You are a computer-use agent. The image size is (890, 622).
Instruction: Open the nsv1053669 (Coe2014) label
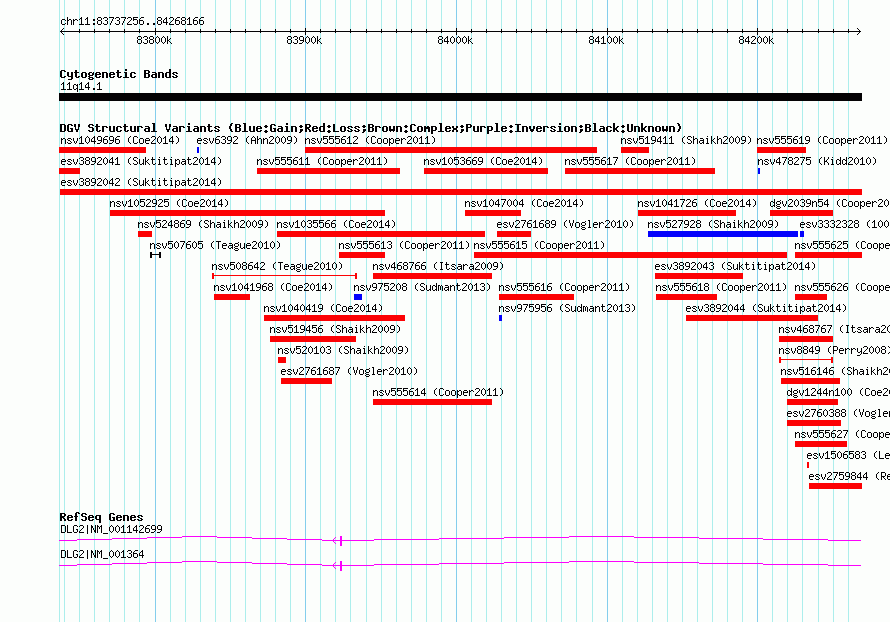pyautogui.click(x=483, y=161)
